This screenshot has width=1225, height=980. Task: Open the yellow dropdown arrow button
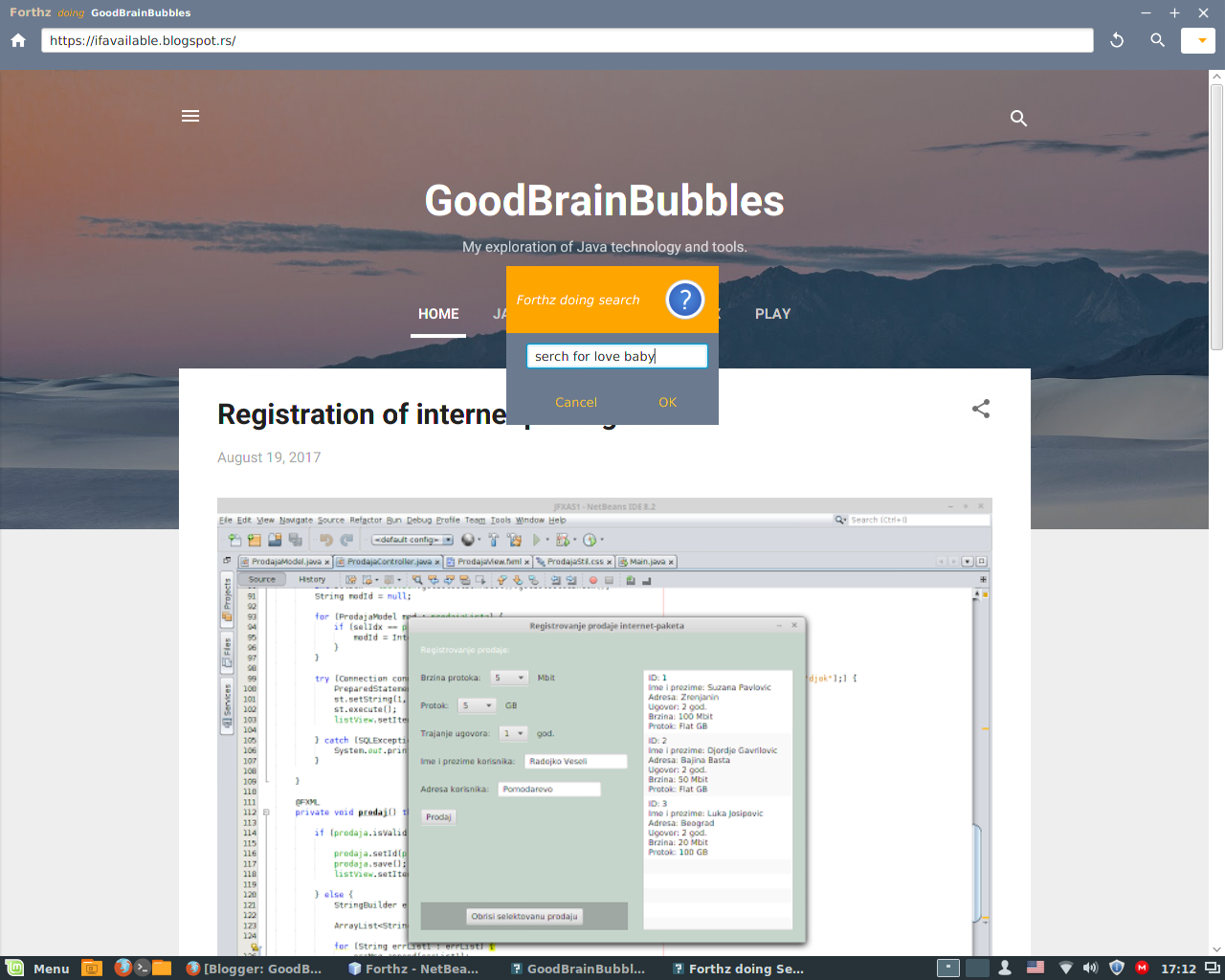point(1198,40)
